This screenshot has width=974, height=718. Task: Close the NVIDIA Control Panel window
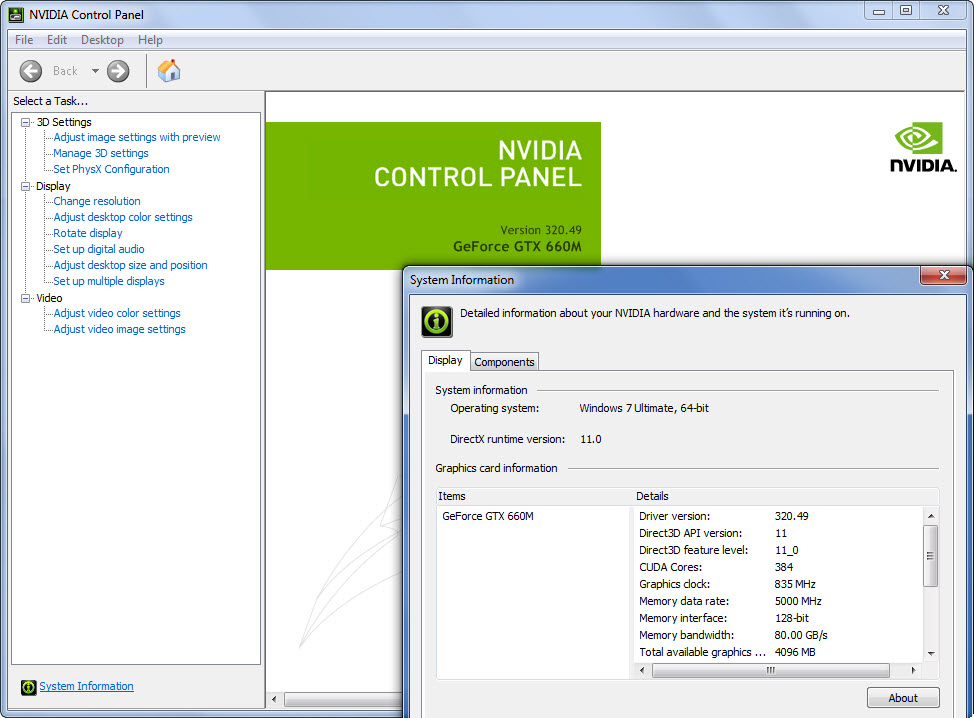(x=944, y=11)
